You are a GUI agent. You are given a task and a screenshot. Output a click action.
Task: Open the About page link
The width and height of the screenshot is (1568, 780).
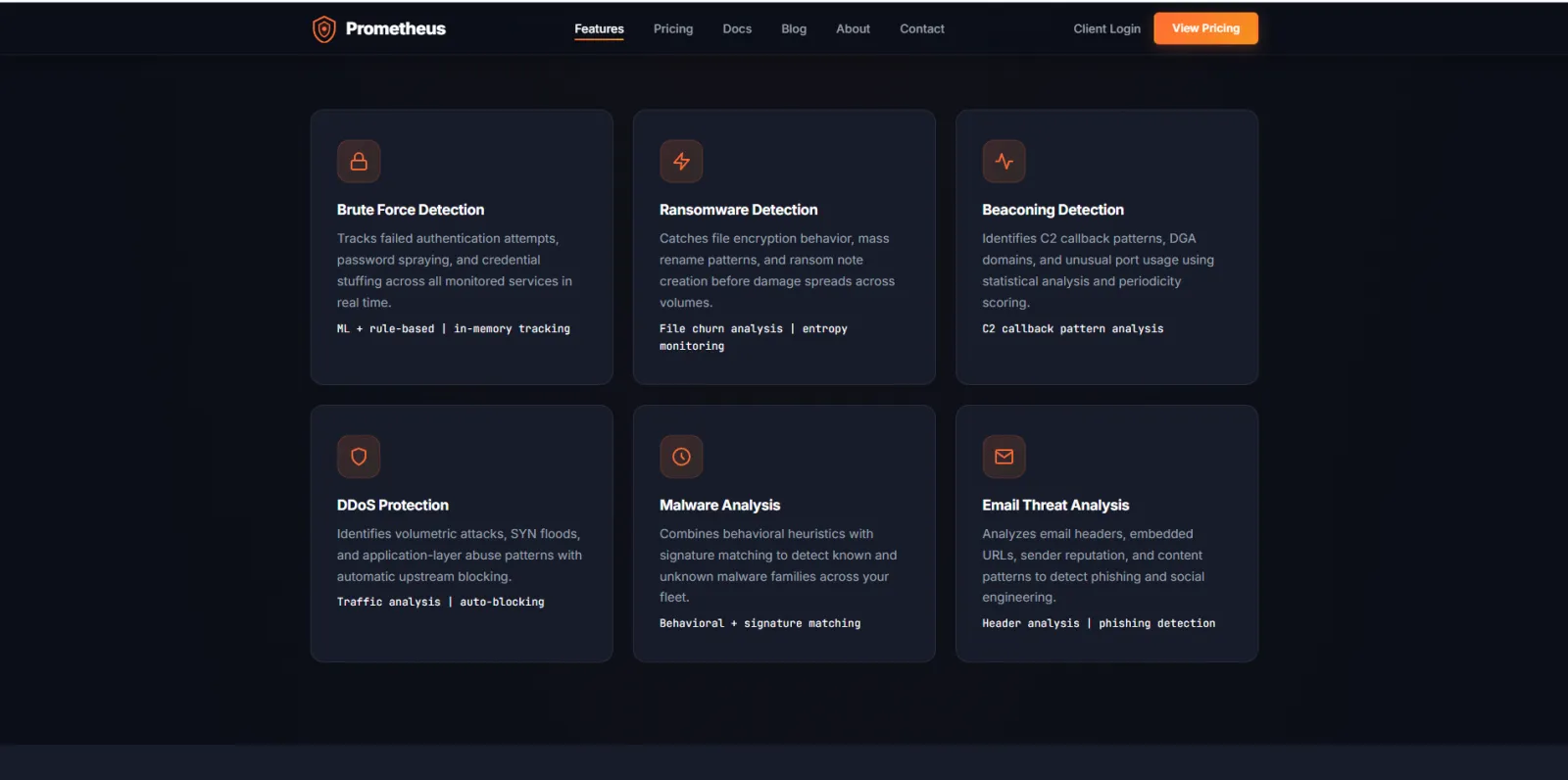coord(853,29)
